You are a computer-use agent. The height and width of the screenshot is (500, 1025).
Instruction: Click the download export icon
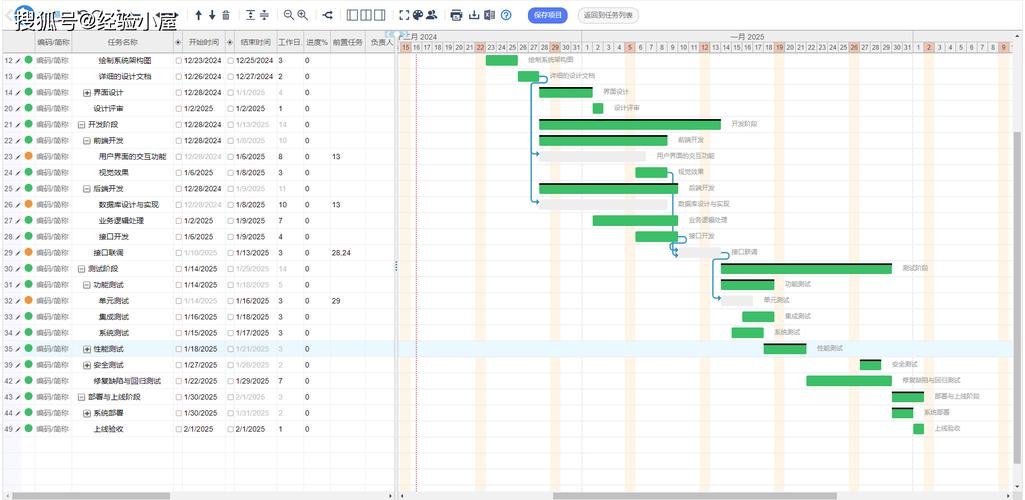475,15
